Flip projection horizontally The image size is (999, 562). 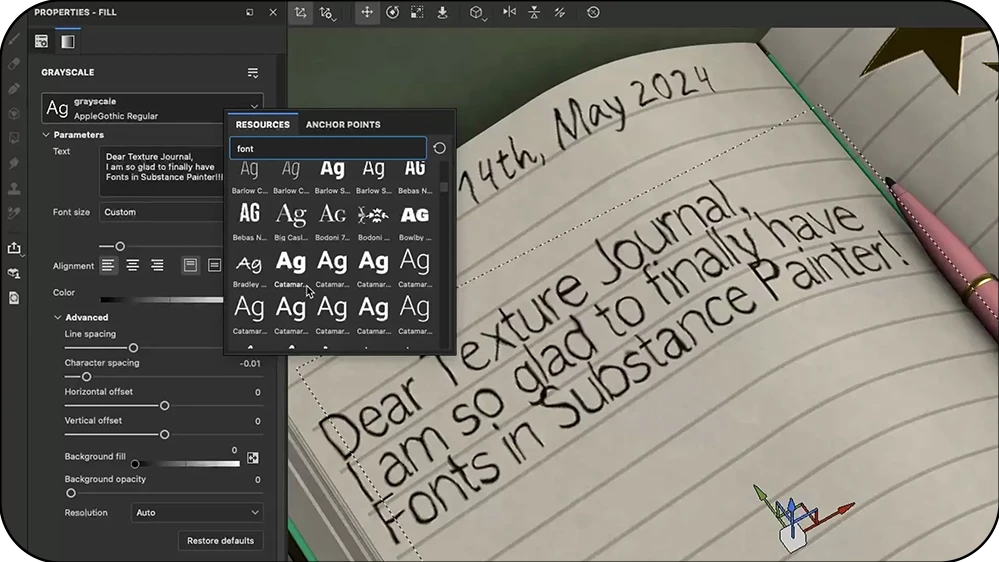pyautogui.click(x=510, y=12)
